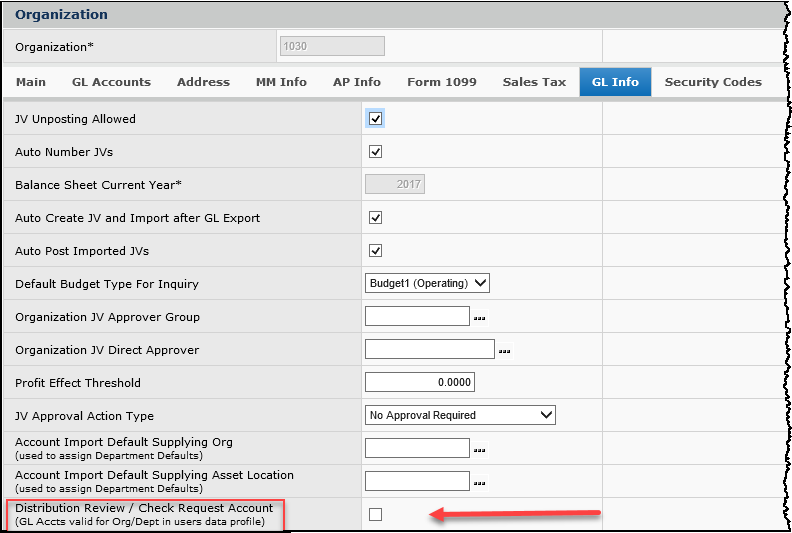Viewport: 792px width, 533px height.
Task: Toggle Auto Create JV and Import checkbox
Action: click(x=376, y=218)
